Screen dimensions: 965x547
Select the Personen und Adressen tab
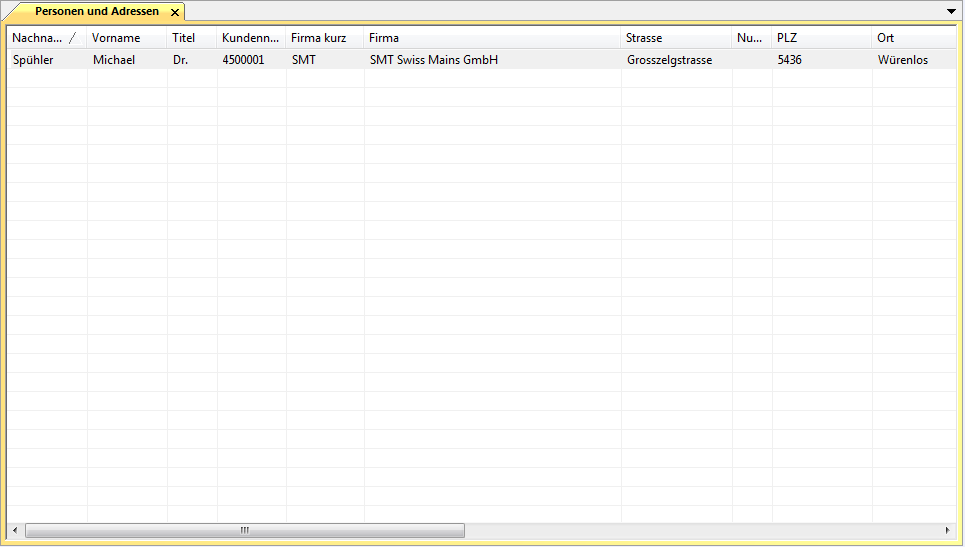tap(96, 12)
